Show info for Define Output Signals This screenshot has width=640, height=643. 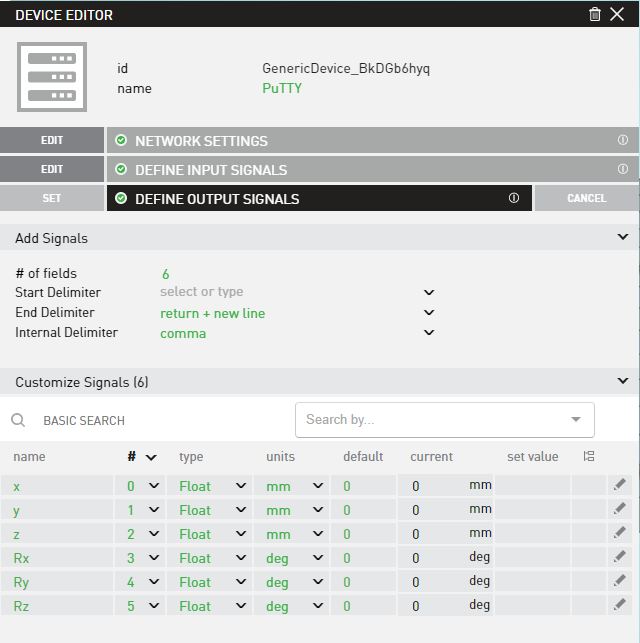pos(514,198)
